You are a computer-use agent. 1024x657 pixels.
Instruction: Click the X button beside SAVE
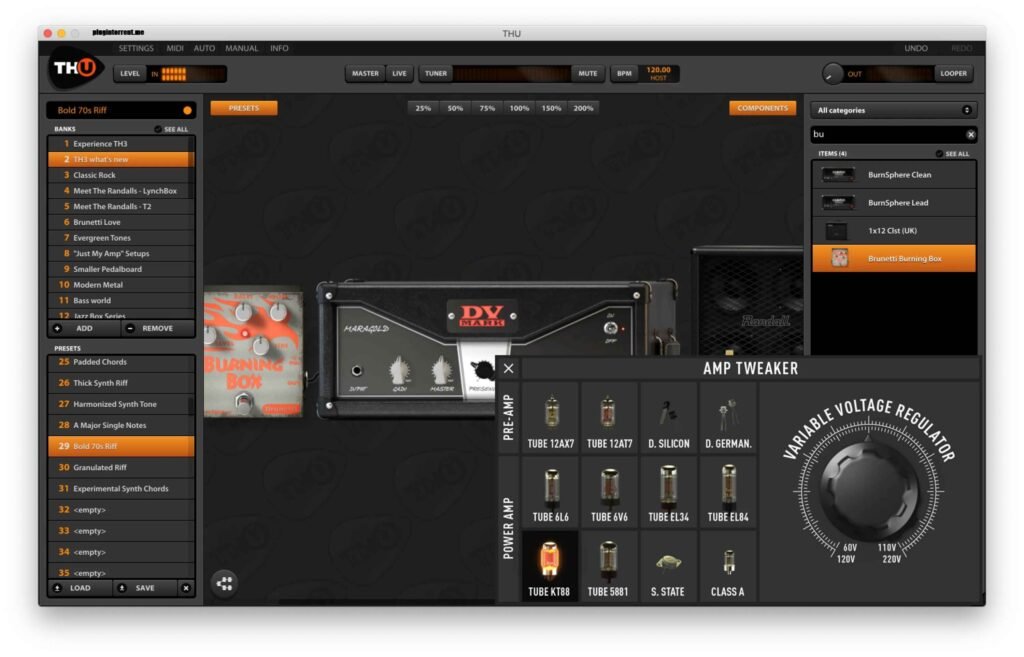tap(186, 588)
